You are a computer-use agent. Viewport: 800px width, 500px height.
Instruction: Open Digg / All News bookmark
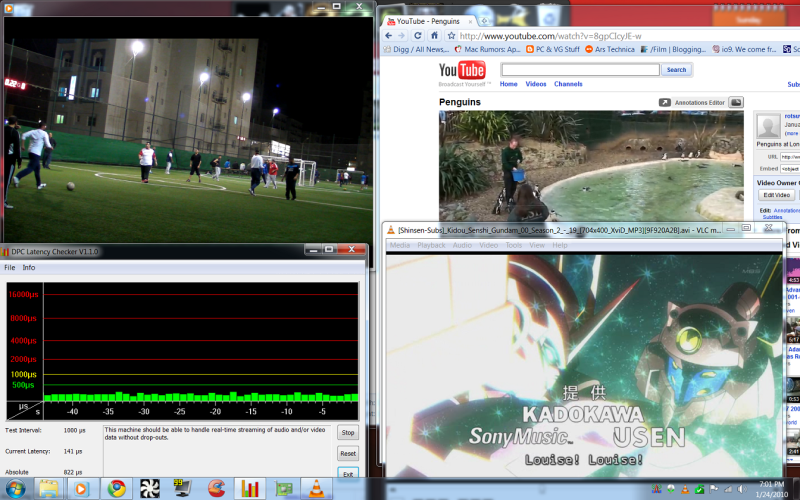[x=416, y=49]
